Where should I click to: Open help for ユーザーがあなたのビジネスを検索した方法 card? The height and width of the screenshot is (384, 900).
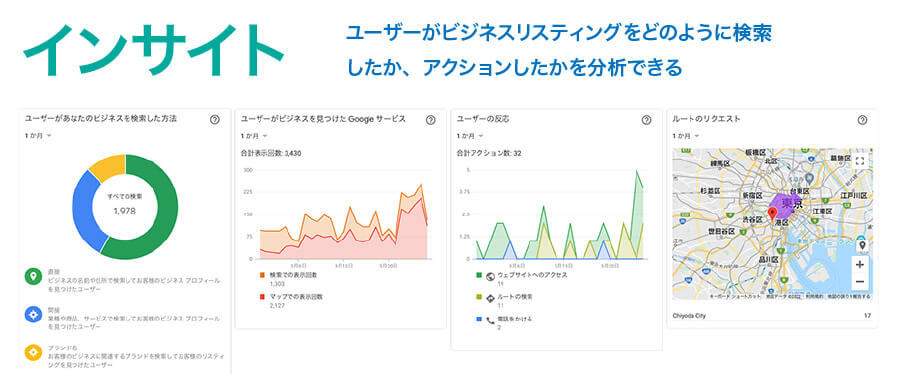[215, 120]
